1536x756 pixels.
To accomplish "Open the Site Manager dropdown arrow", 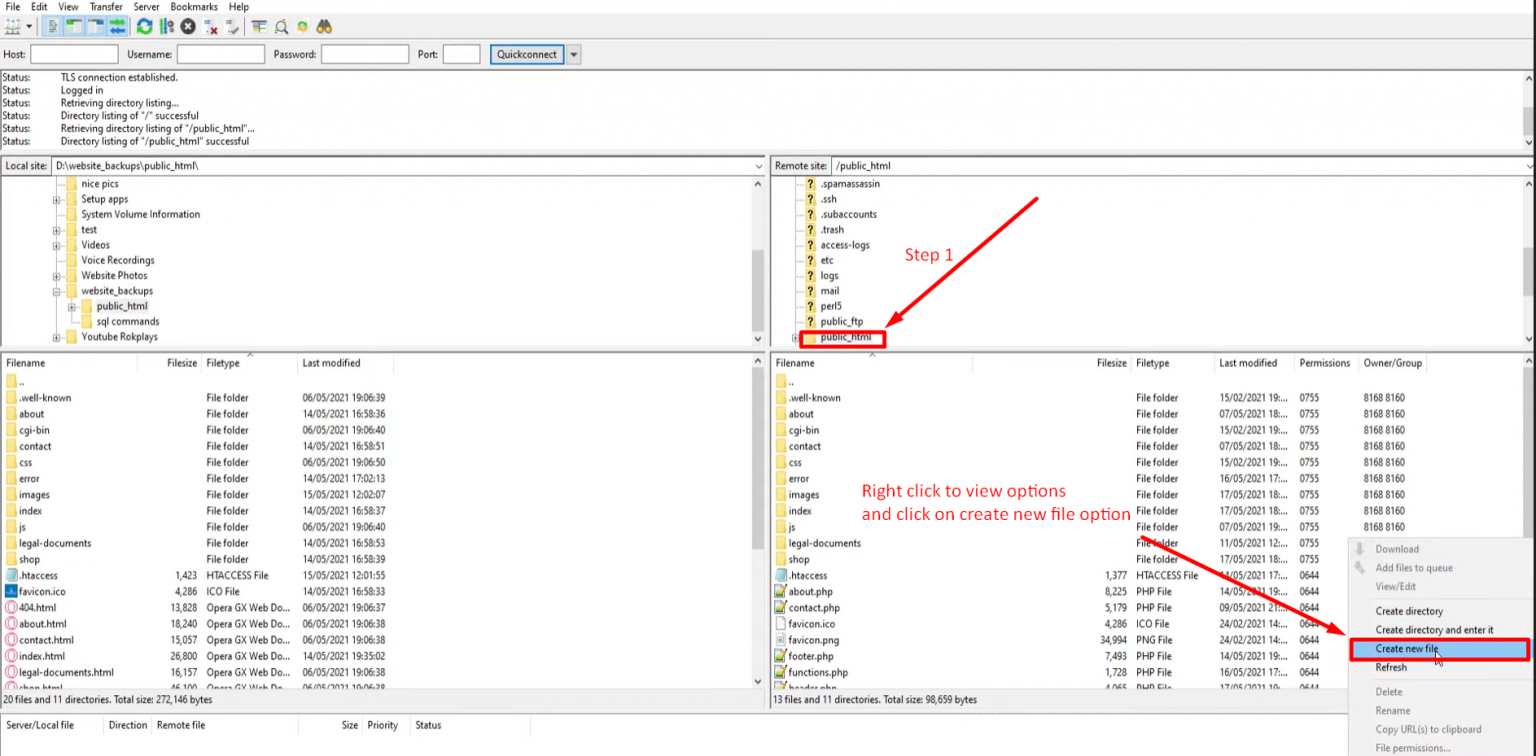I will pyautogui.click(x=27, y=27).
